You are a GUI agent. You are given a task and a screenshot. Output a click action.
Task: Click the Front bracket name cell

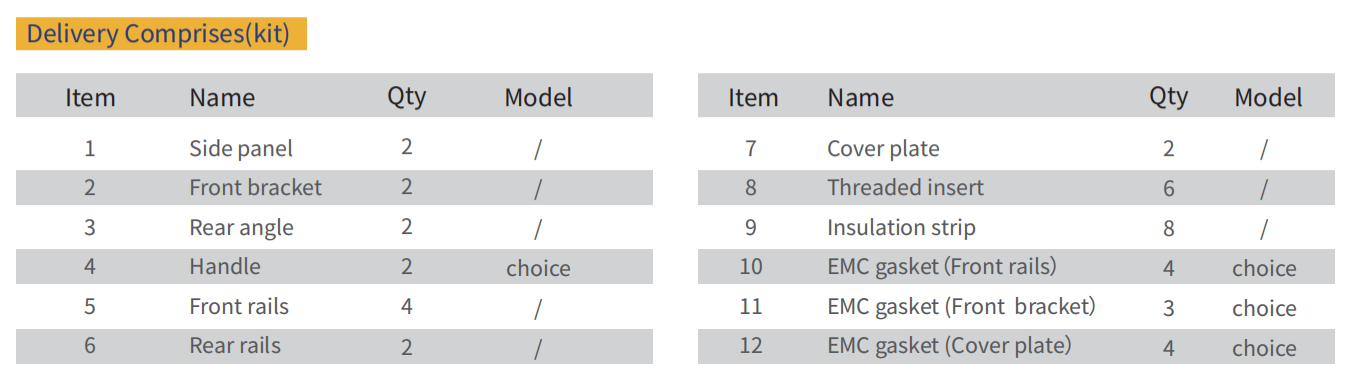click(256, 188)
